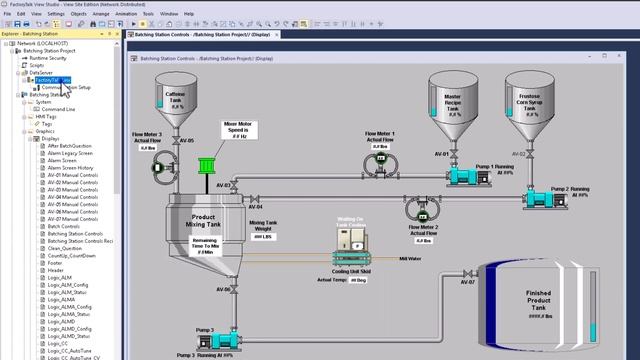This screenshot has width=640, height=360.
Task: Close the Batching Station Controls tab
Action: tap(276, 35)
